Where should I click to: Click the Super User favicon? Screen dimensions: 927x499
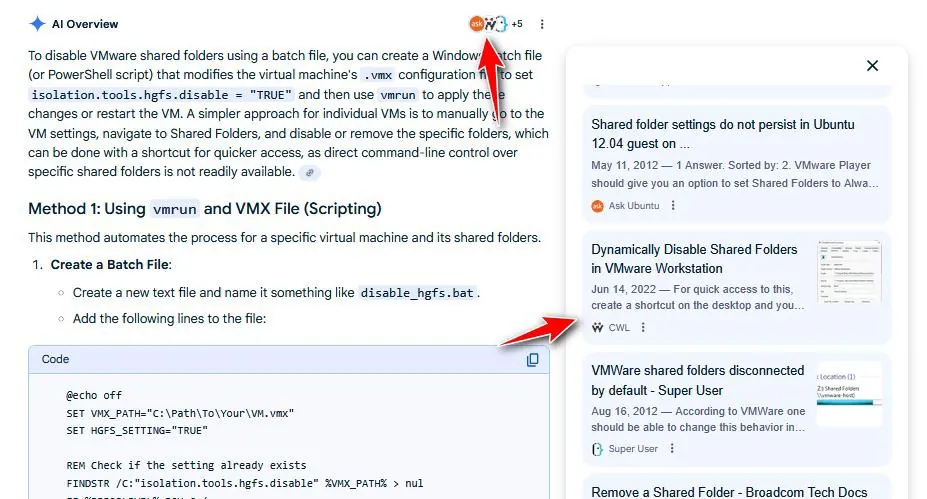click(598, 449)
